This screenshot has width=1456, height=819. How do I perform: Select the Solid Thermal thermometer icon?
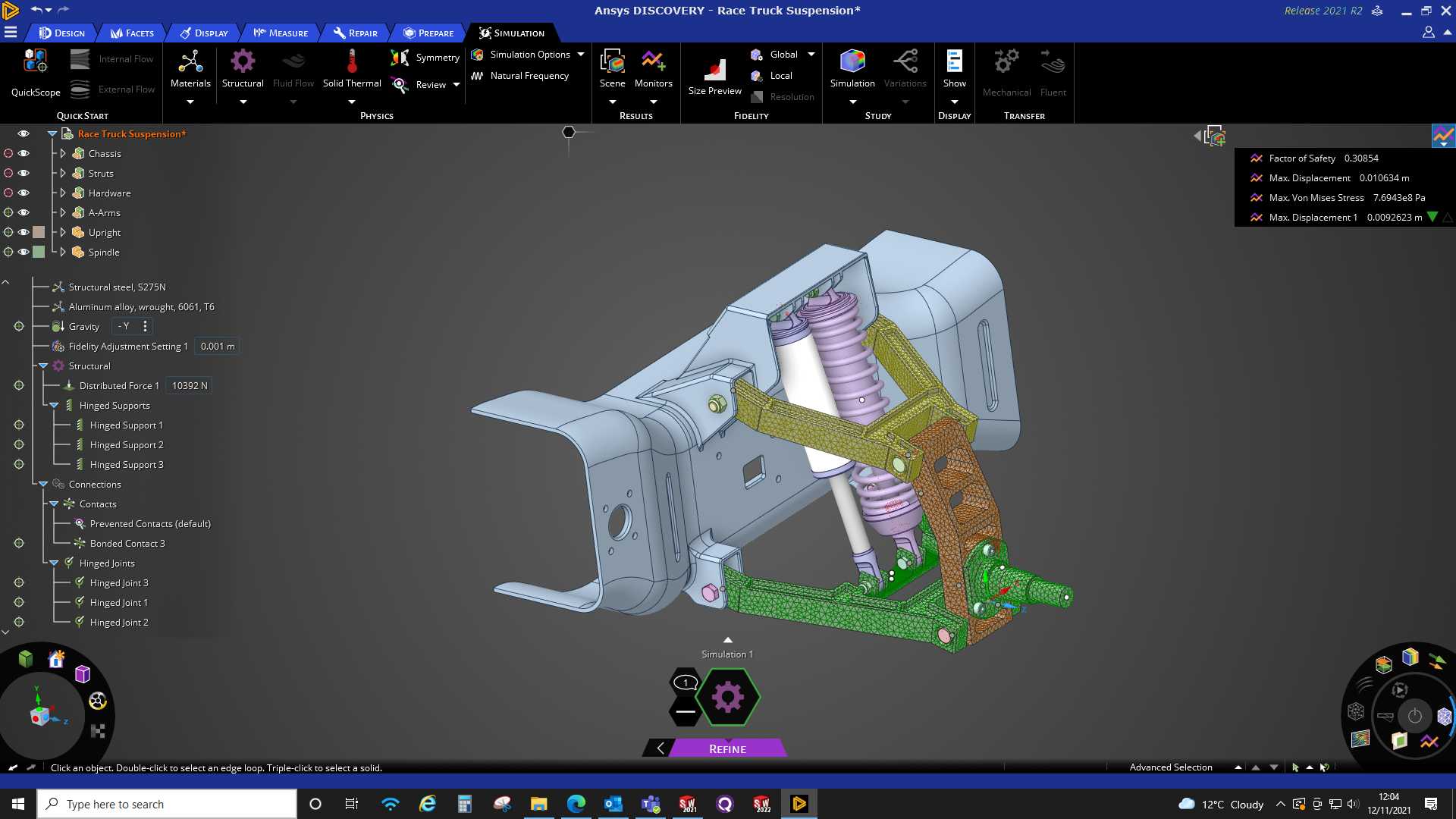pos(352,61)
